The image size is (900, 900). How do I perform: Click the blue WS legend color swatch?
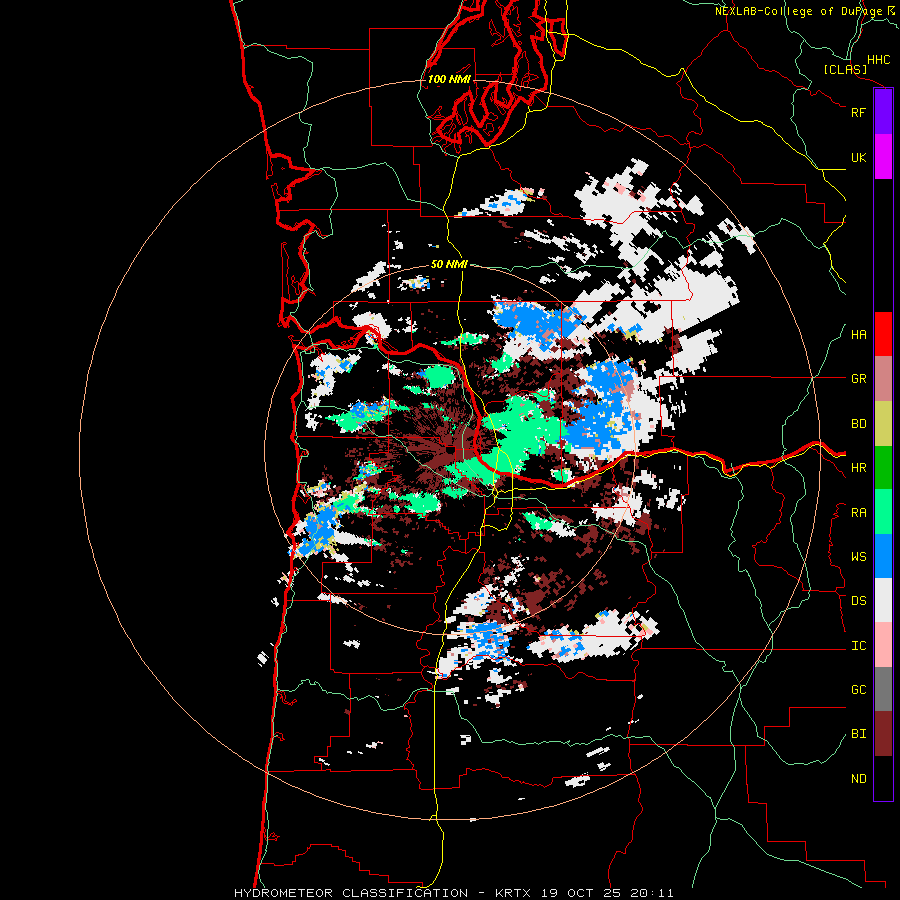coord(883,556)
